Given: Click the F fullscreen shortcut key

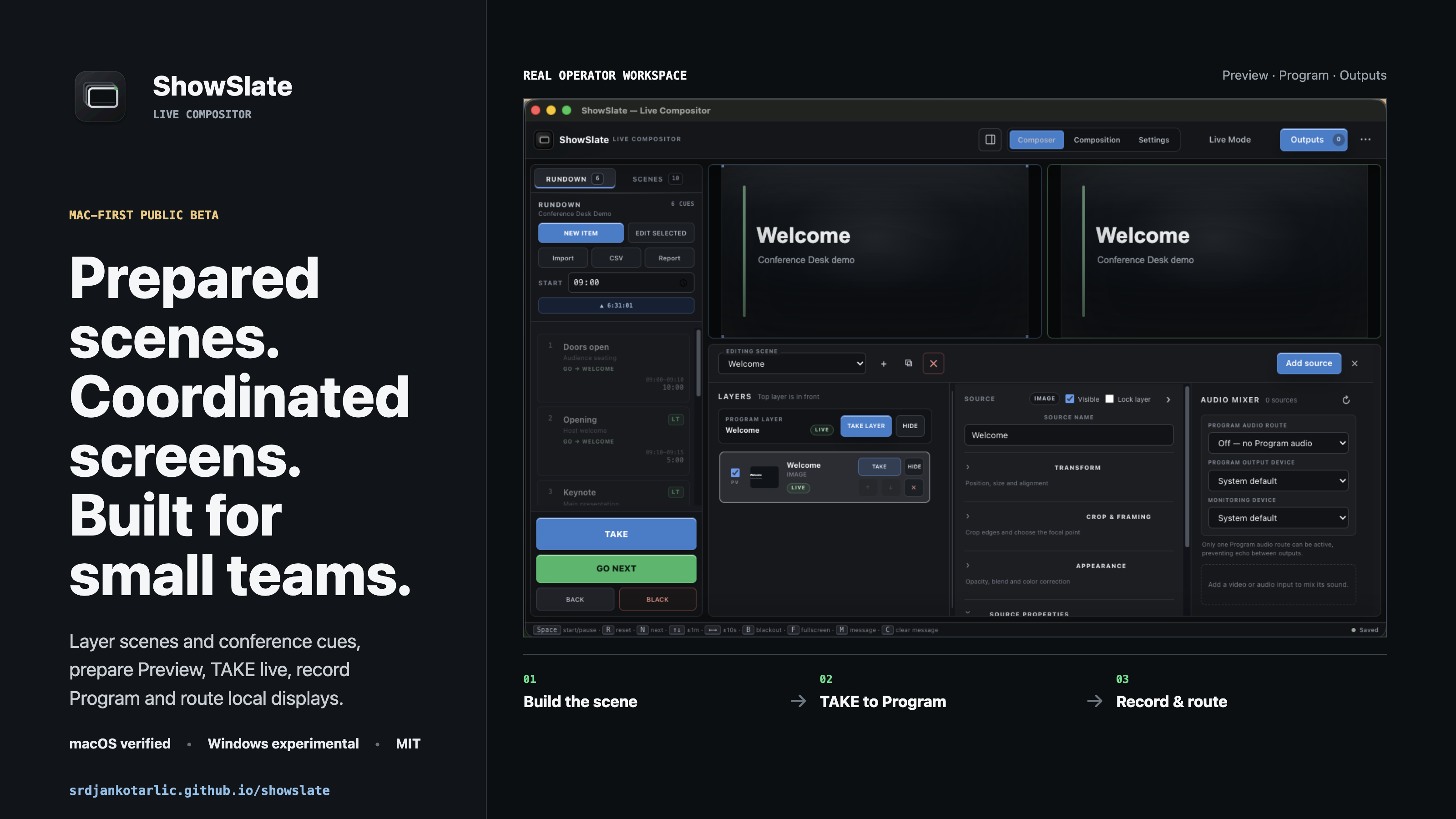Looking at the screenshot, I should (x=793, y=630).
